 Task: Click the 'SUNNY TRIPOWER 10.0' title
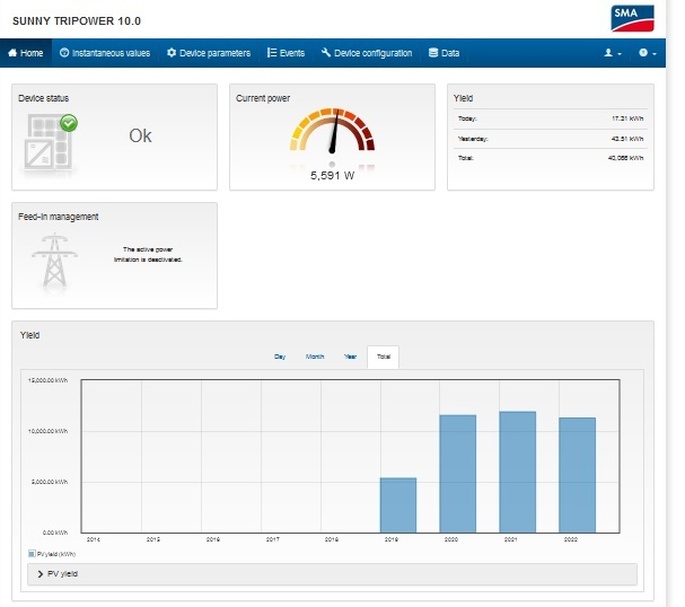[76, 21]
